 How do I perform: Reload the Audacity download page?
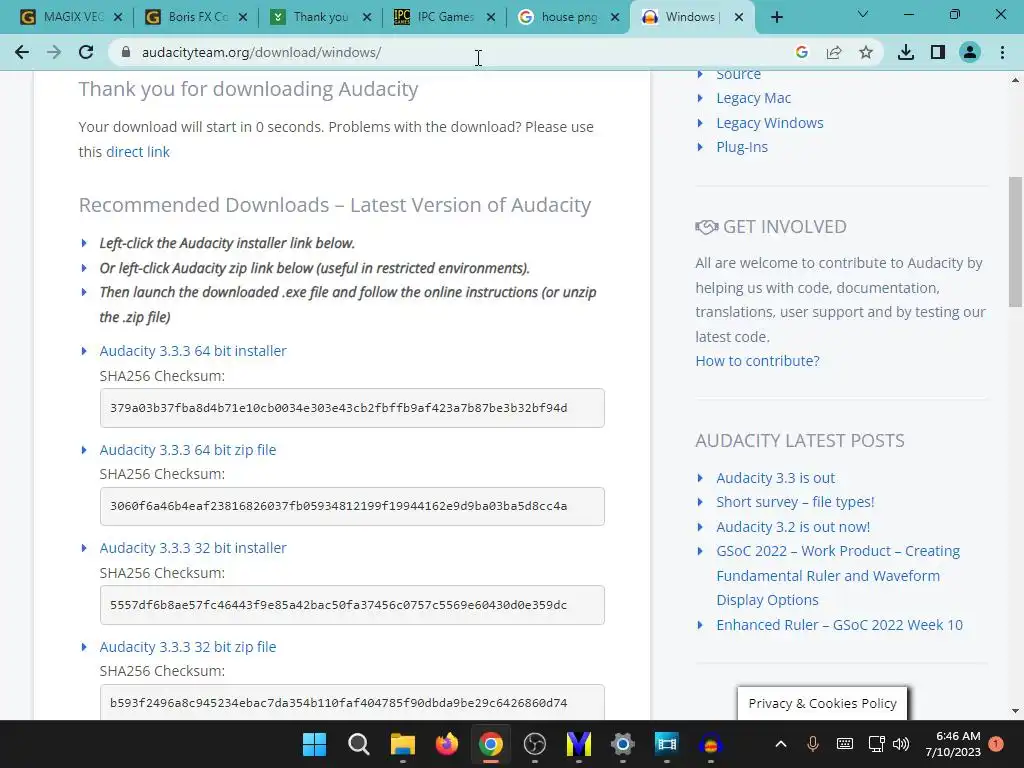(86, 52)
